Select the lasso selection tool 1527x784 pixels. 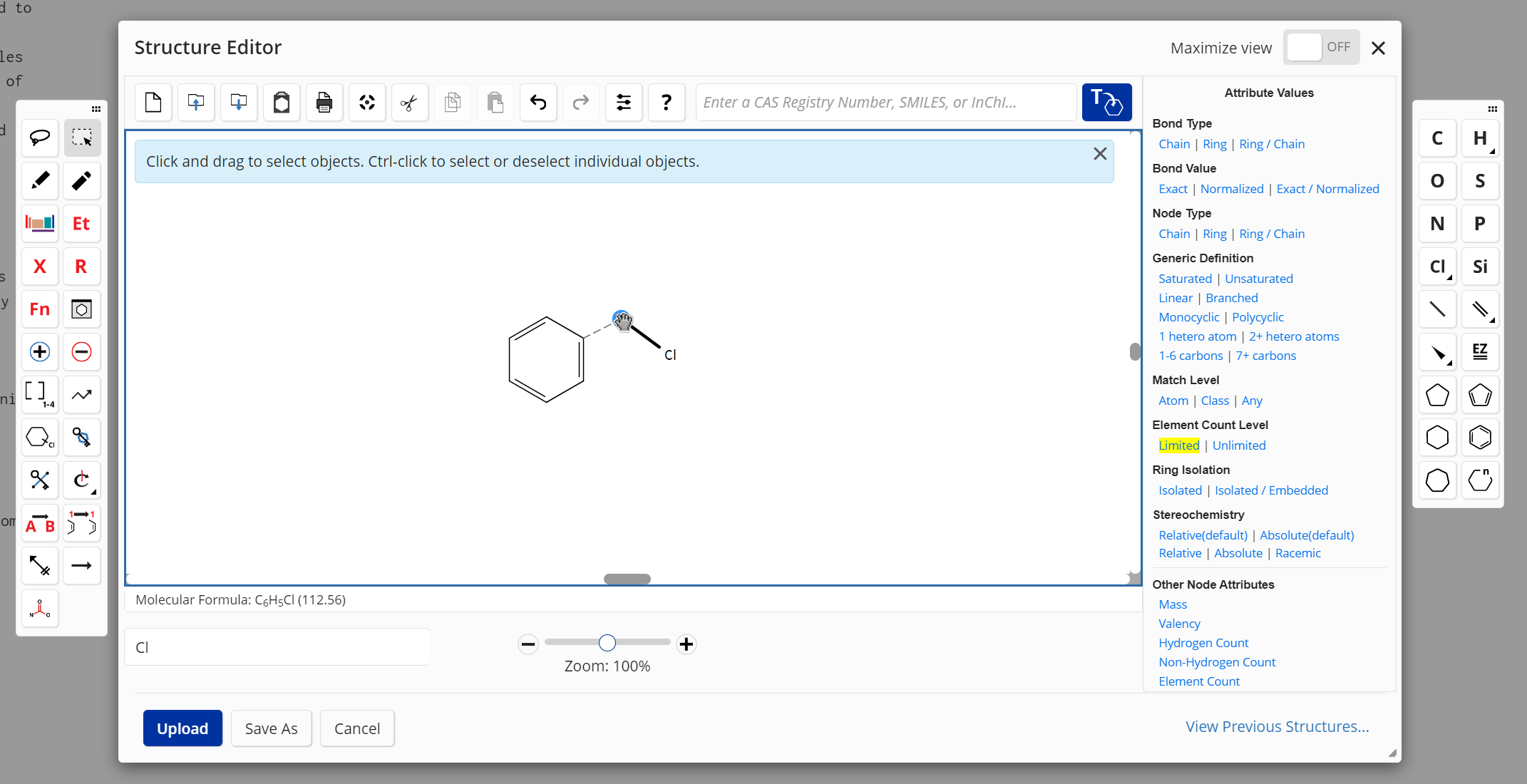(40, 138)
